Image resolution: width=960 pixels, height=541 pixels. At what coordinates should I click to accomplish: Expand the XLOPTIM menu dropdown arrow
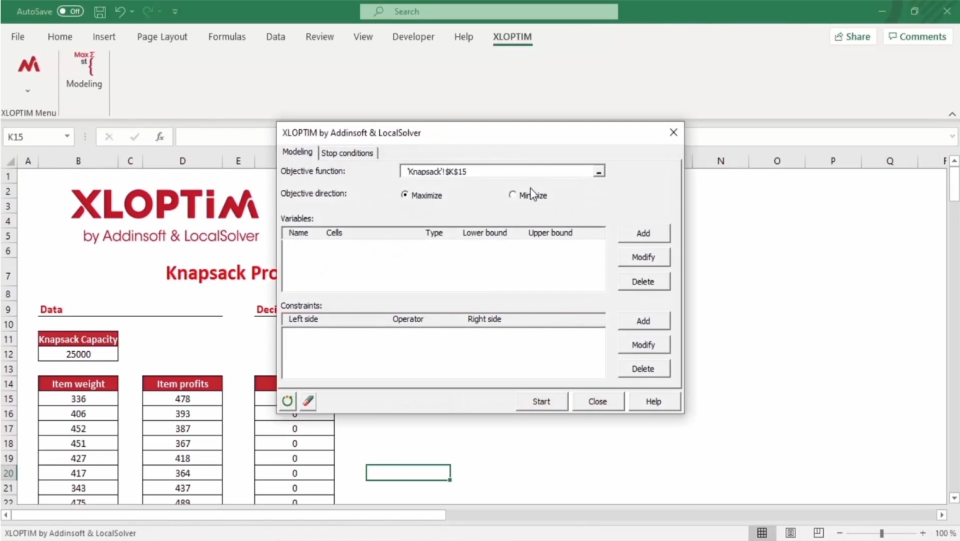(28, 91)
